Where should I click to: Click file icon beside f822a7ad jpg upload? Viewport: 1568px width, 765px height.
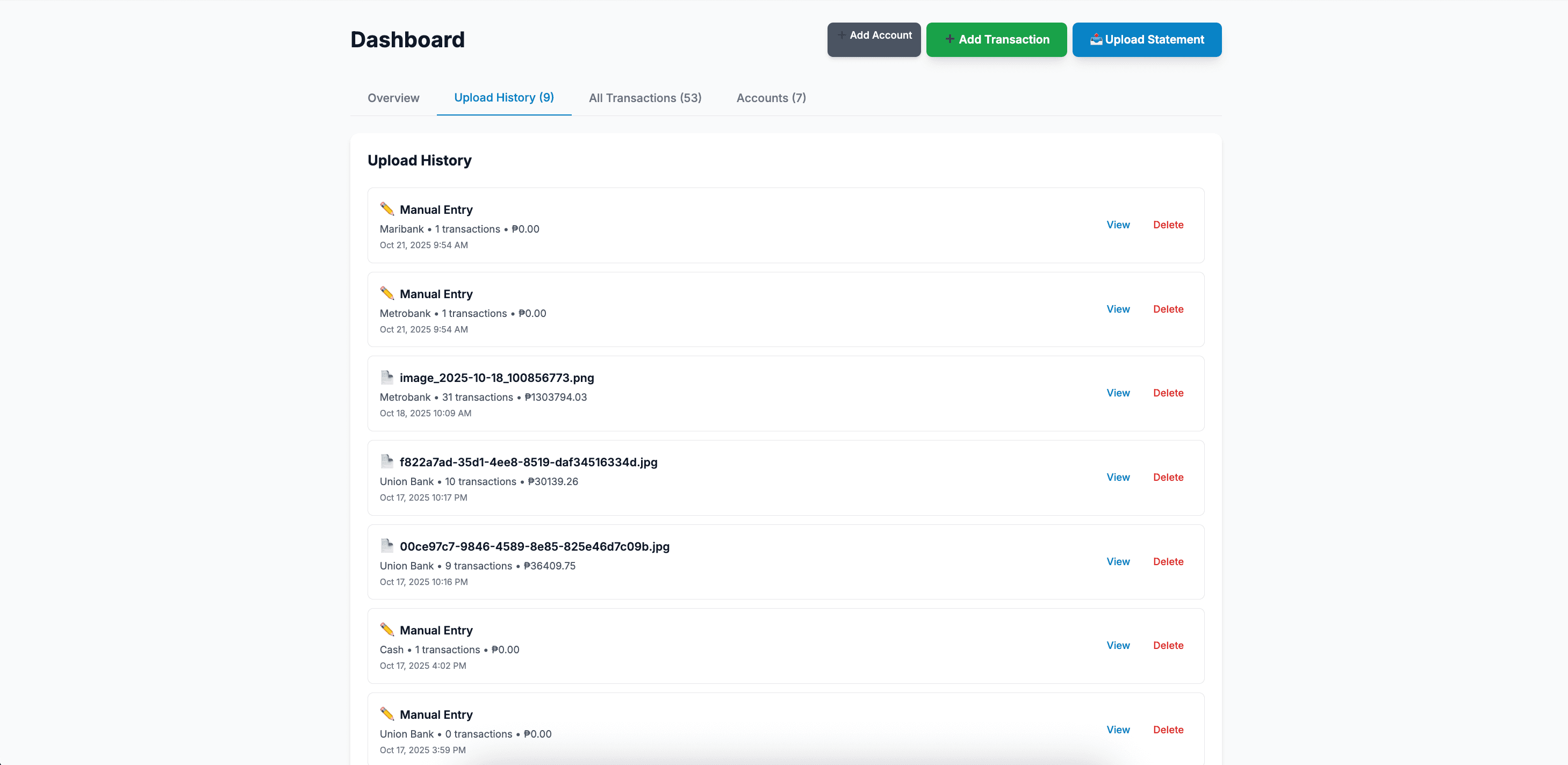click(386, 461)
